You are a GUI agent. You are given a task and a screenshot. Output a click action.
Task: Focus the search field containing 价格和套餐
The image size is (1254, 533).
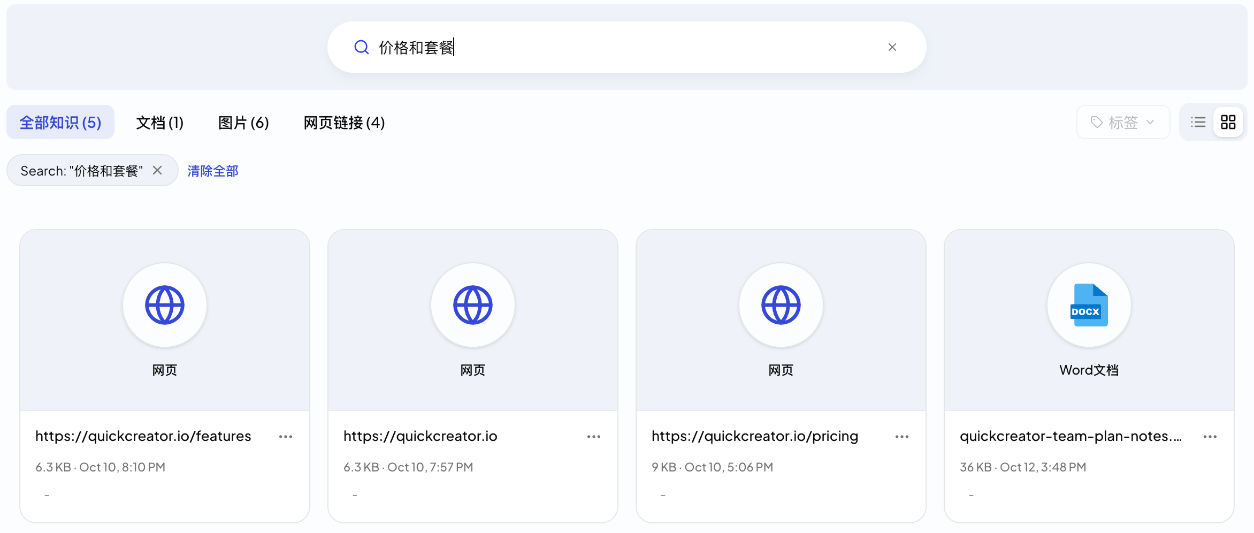(627, 47)
